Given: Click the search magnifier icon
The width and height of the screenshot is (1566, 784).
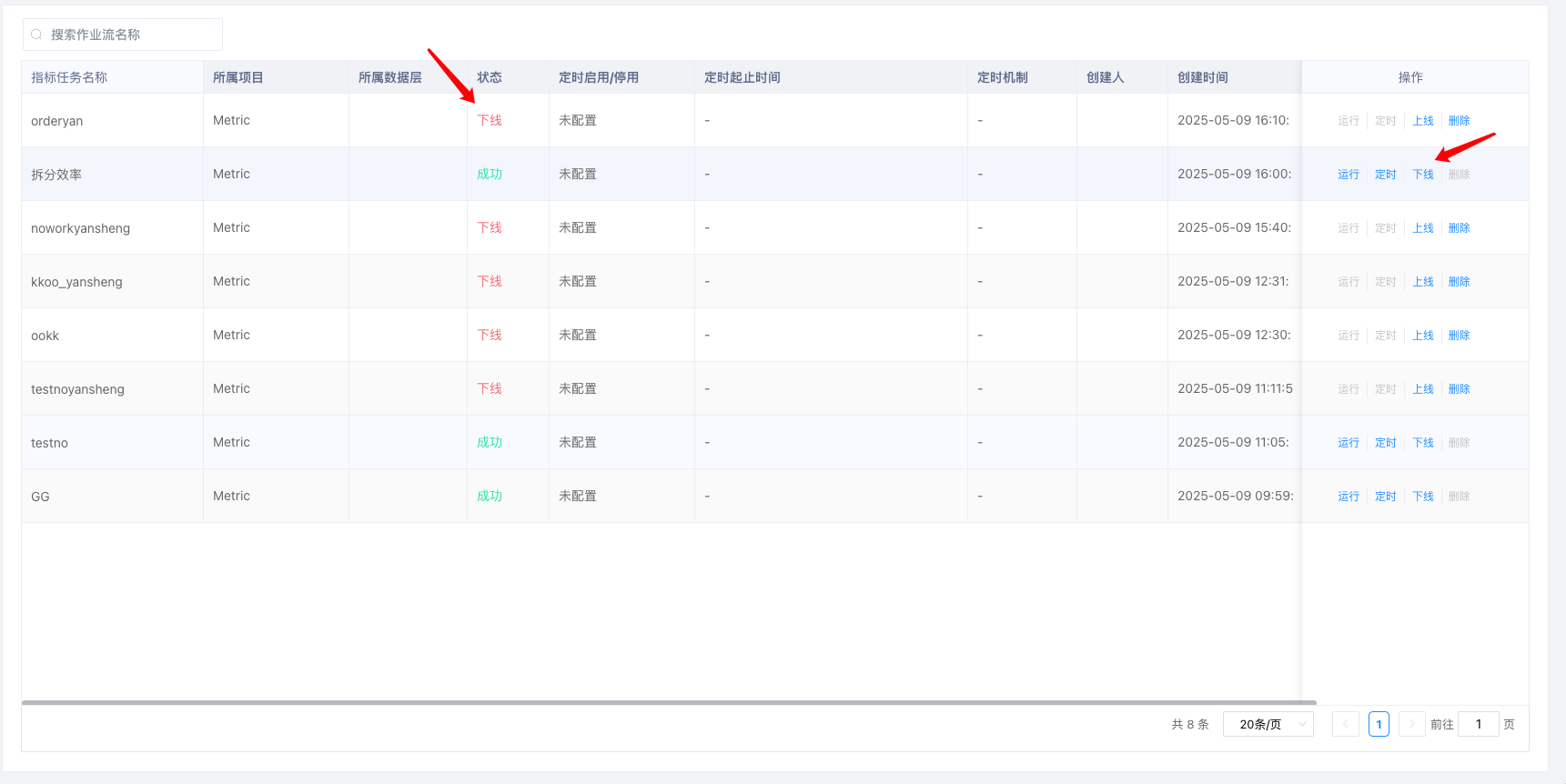Looking at the screenshot, I should [x=36, y=35].
